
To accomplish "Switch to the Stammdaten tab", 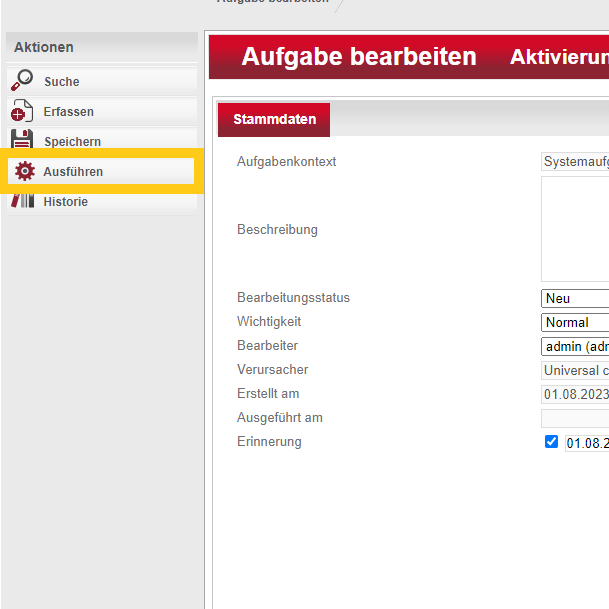I will point(274,119).
